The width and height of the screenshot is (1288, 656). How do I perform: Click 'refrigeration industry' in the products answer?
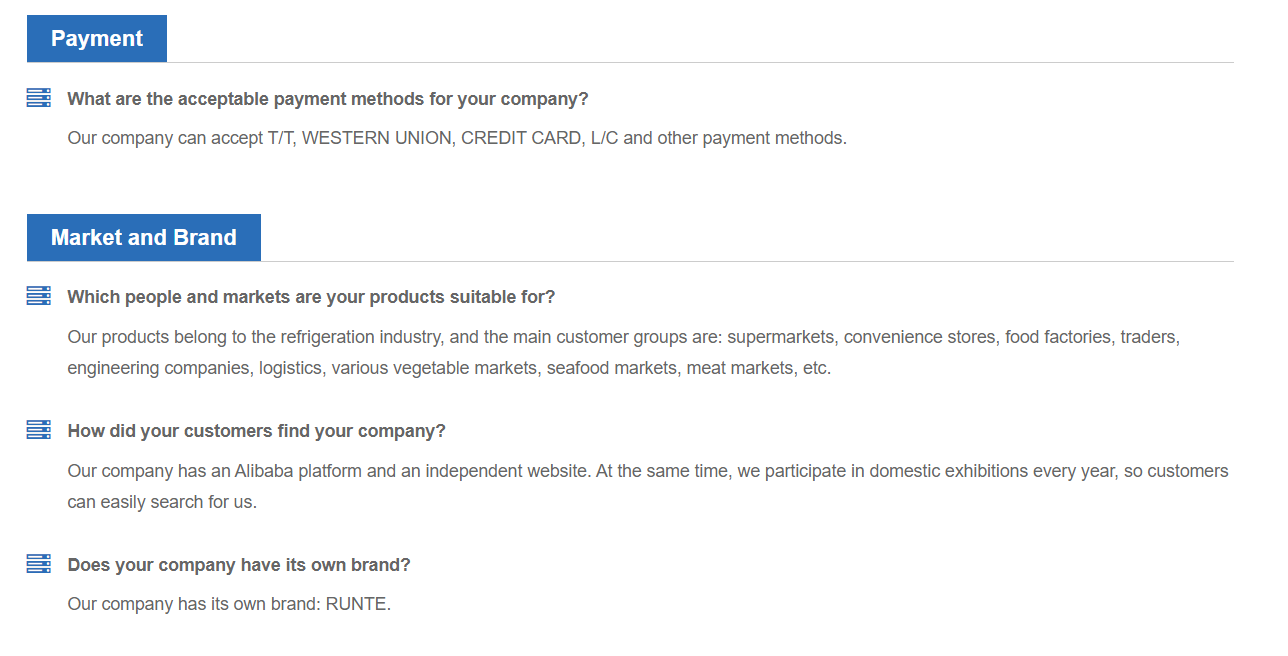tap(364, 337)
